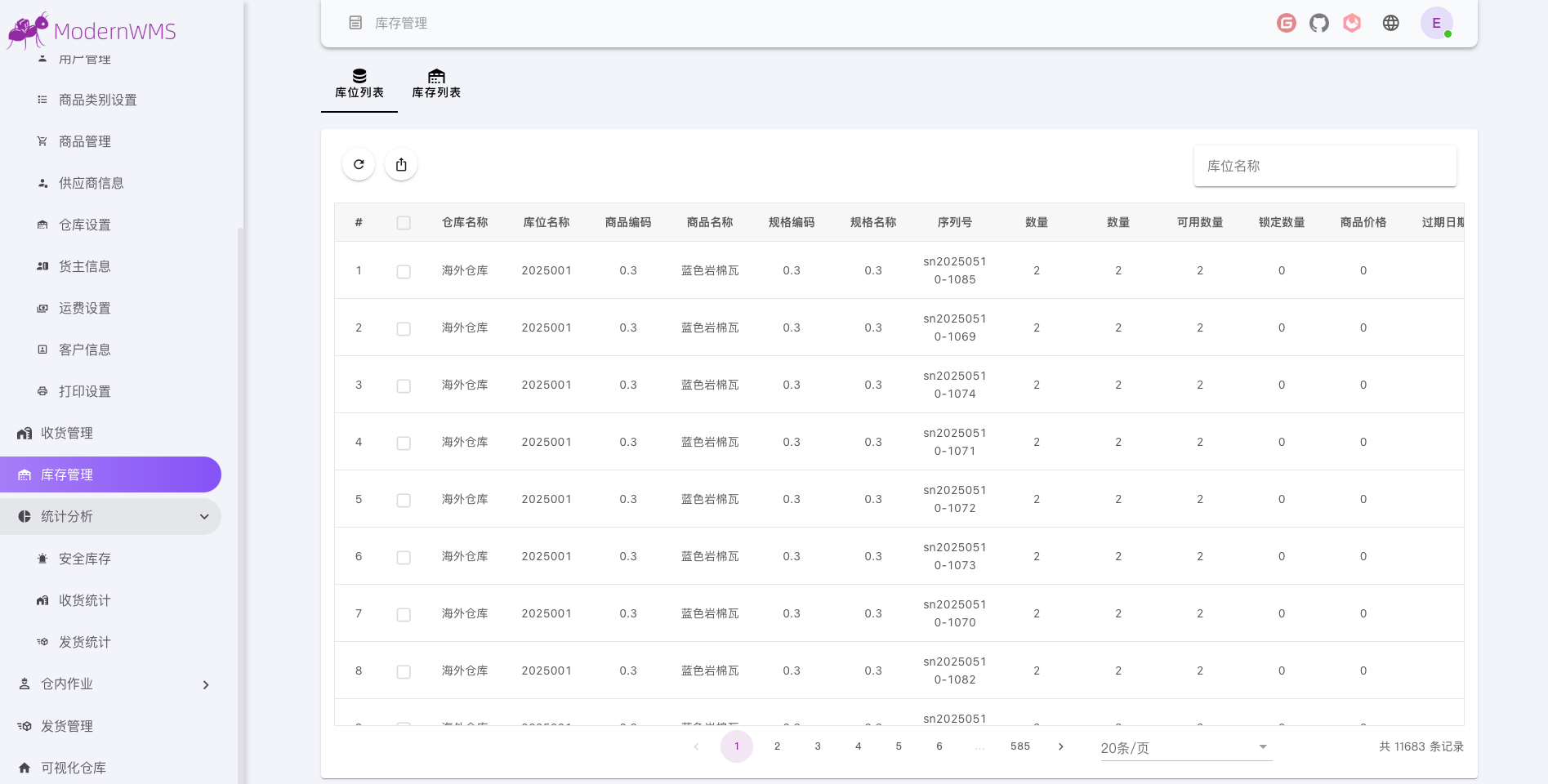Click the globe language icon in the header
The width and height of the screenshot is (1548, 784).
1391,23
